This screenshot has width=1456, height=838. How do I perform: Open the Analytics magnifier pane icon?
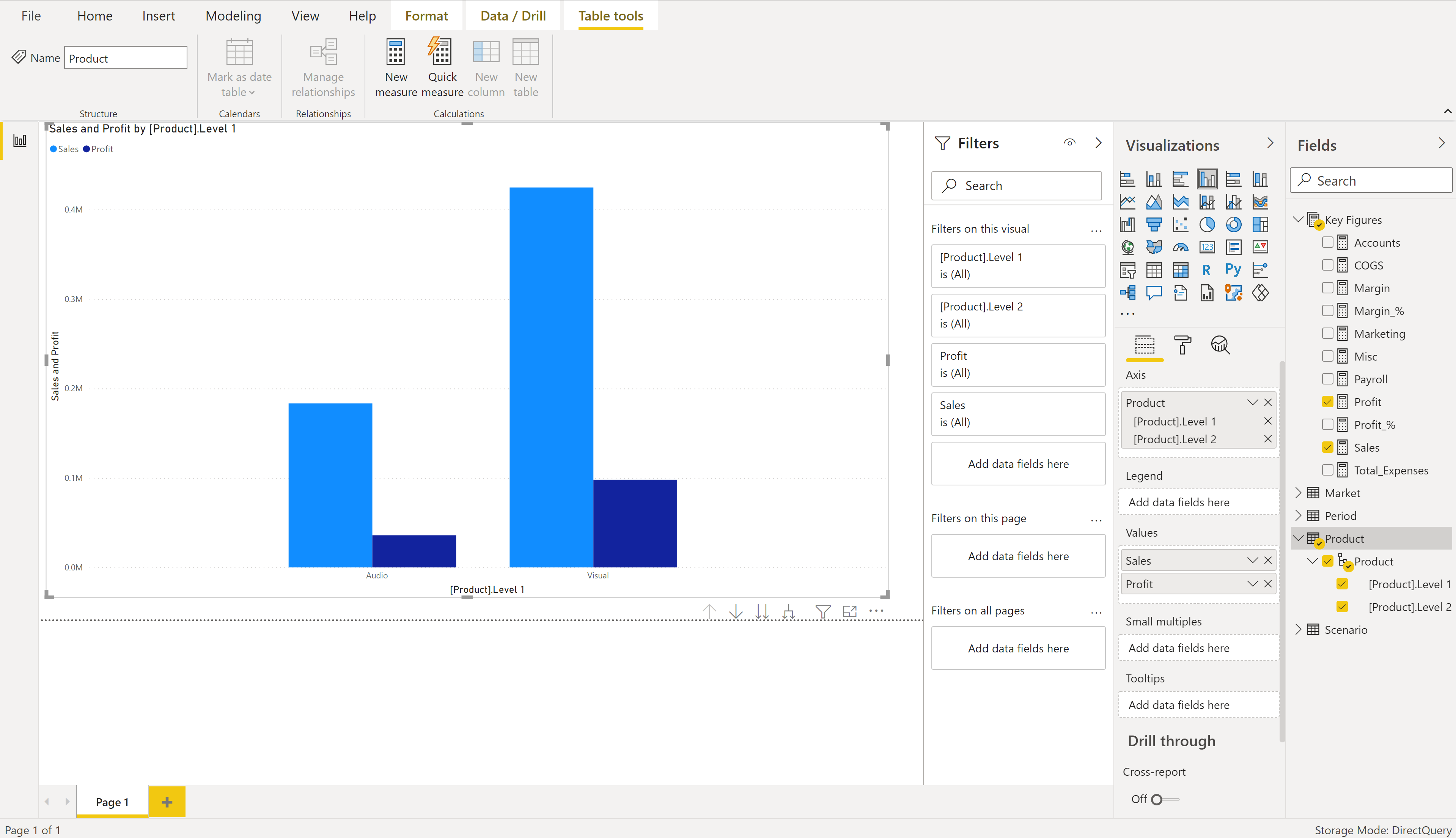[x=1220, y=345]
